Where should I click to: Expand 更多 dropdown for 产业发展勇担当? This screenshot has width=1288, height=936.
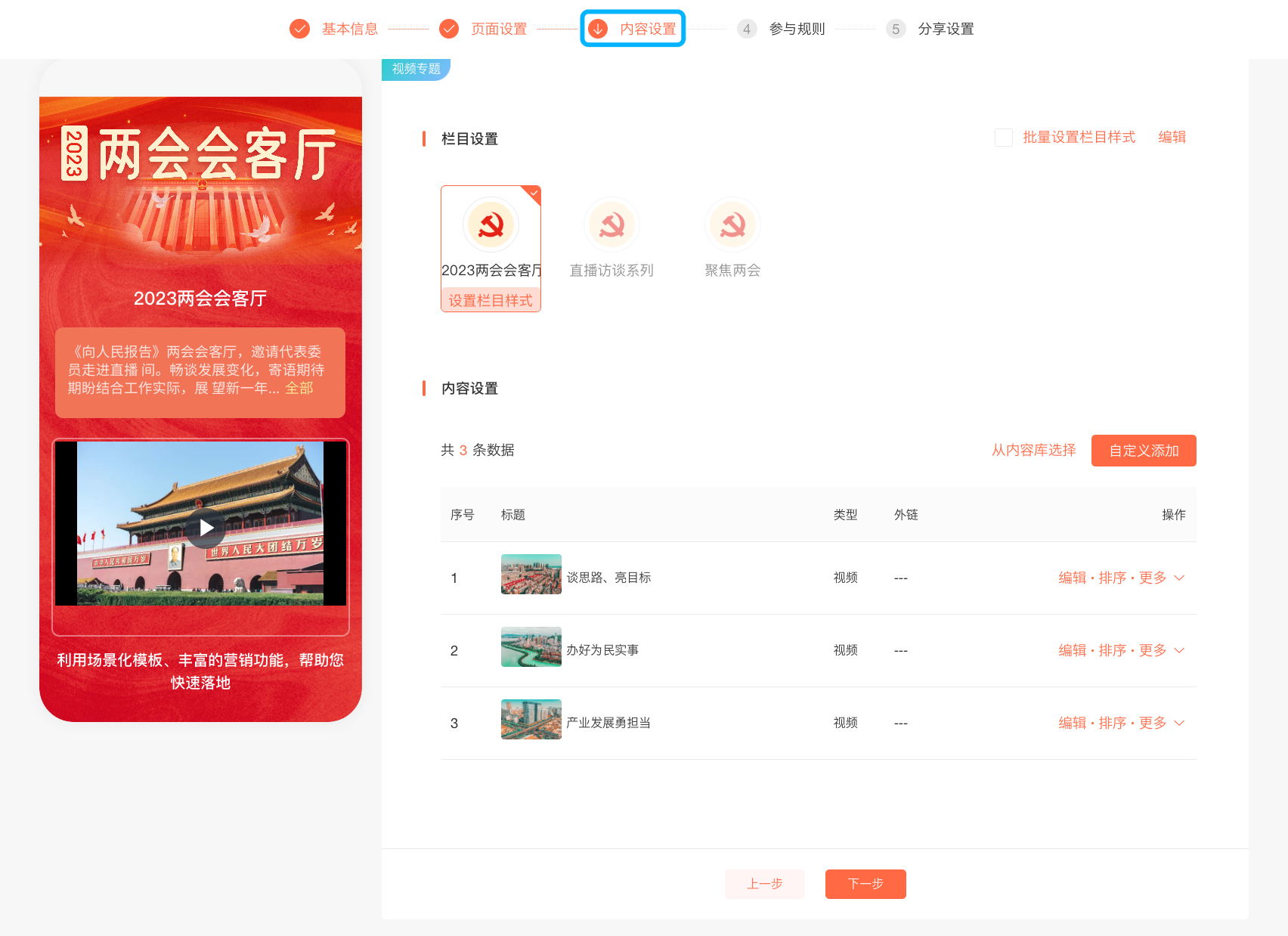1162,723
